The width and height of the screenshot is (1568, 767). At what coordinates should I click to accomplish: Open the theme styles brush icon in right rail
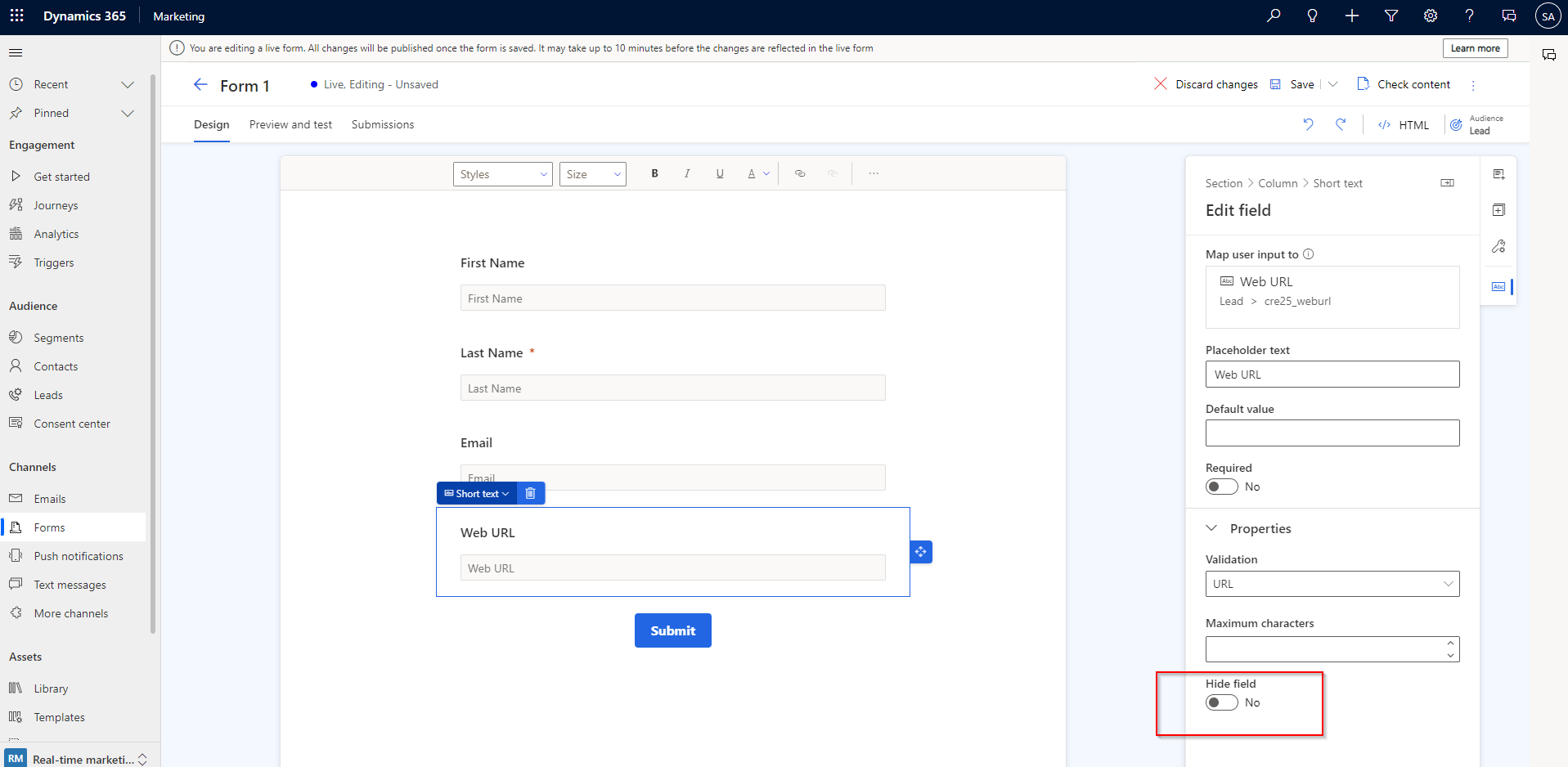1498,246
